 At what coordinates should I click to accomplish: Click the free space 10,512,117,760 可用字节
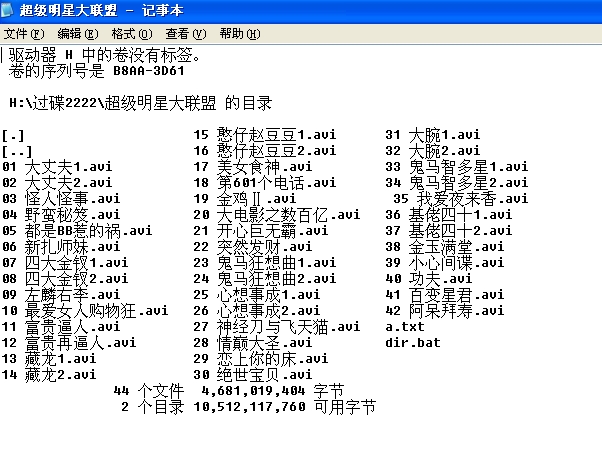(285, 407)
